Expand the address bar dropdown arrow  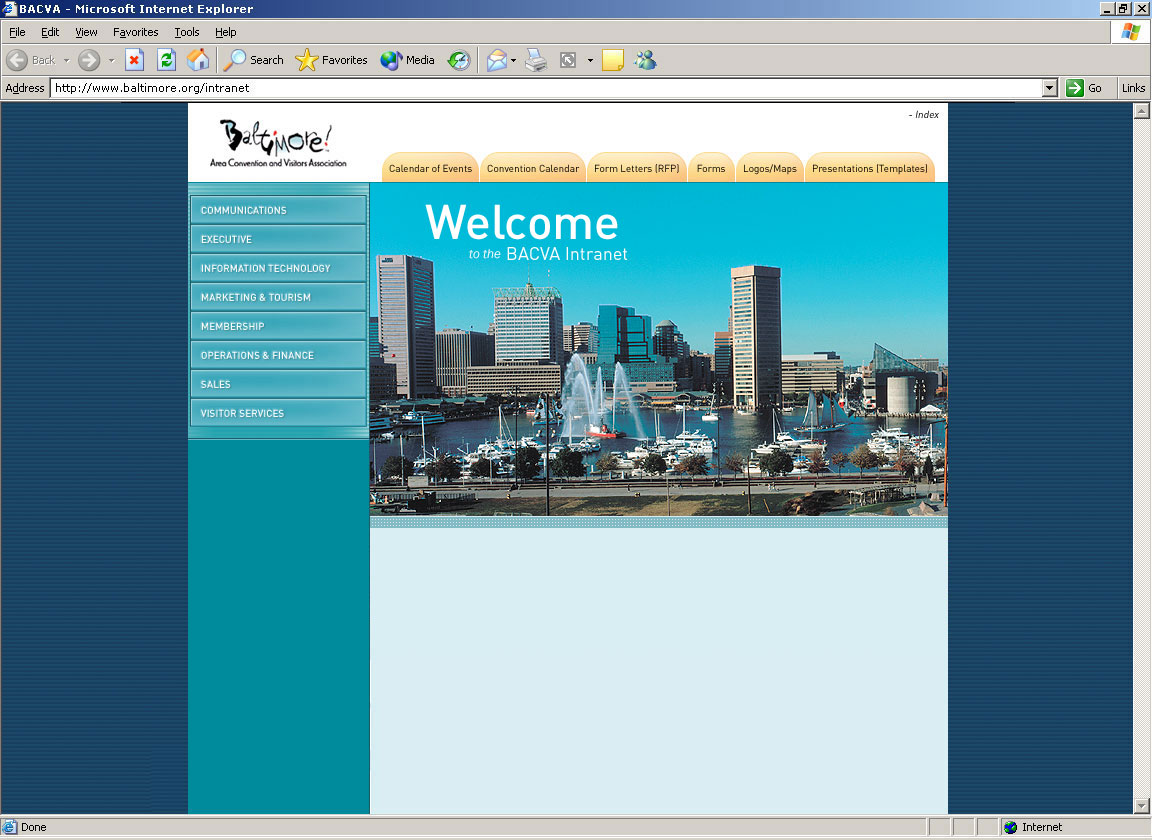coord(1049,88)
